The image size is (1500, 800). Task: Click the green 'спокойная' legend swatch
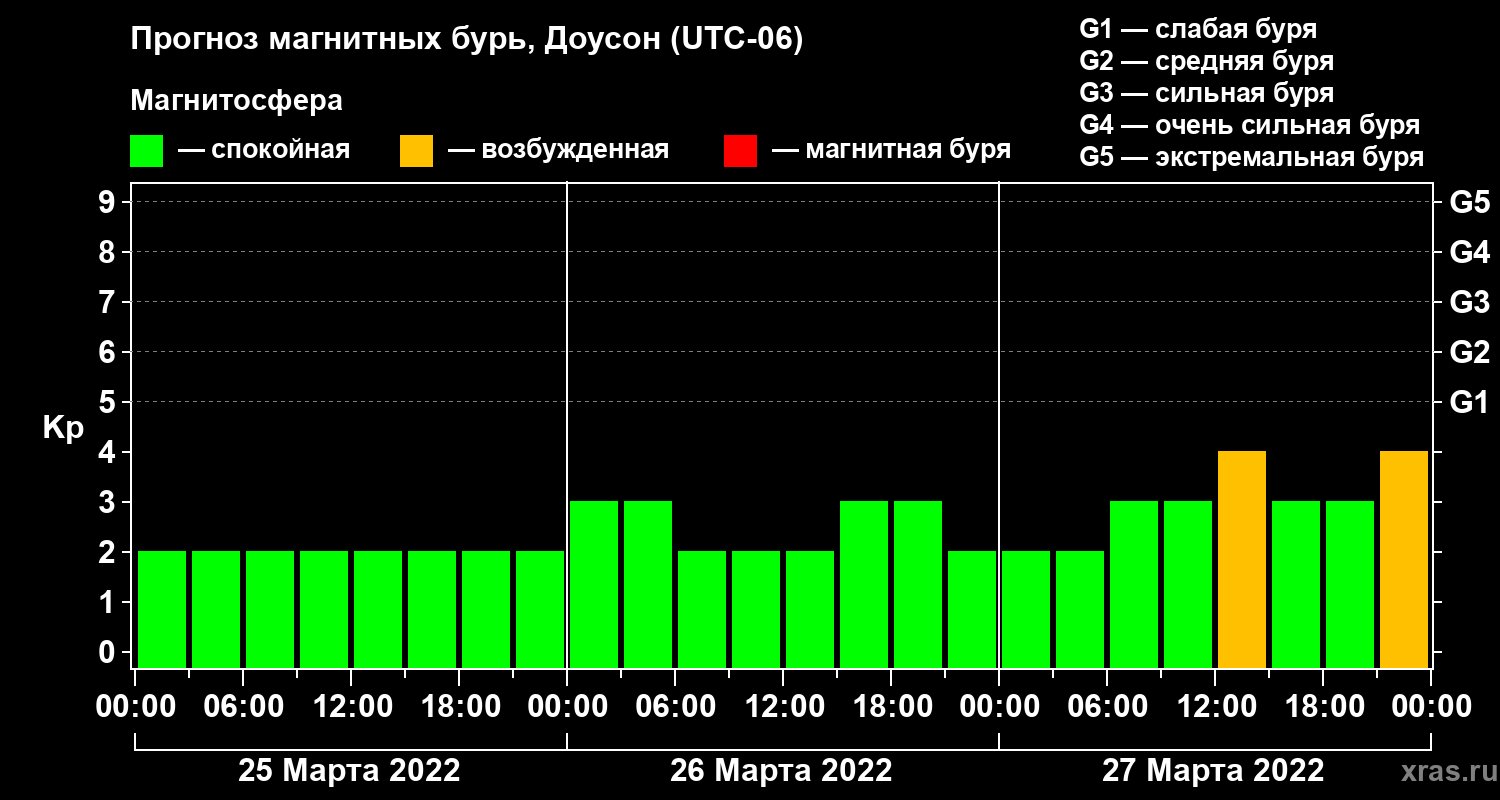pos(146,151)
